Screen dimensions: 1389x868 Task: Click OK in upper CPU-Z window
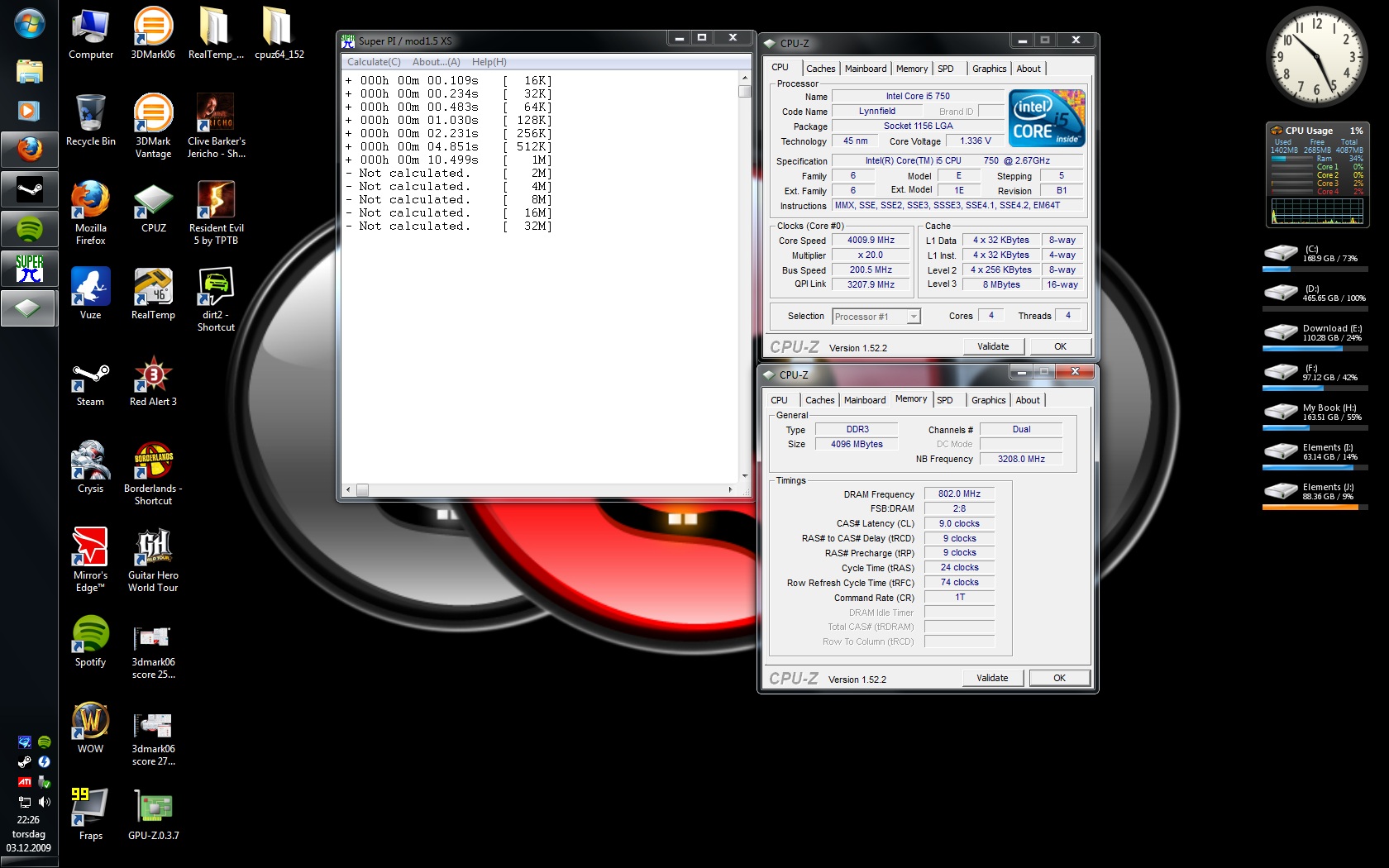(1060, 346)
